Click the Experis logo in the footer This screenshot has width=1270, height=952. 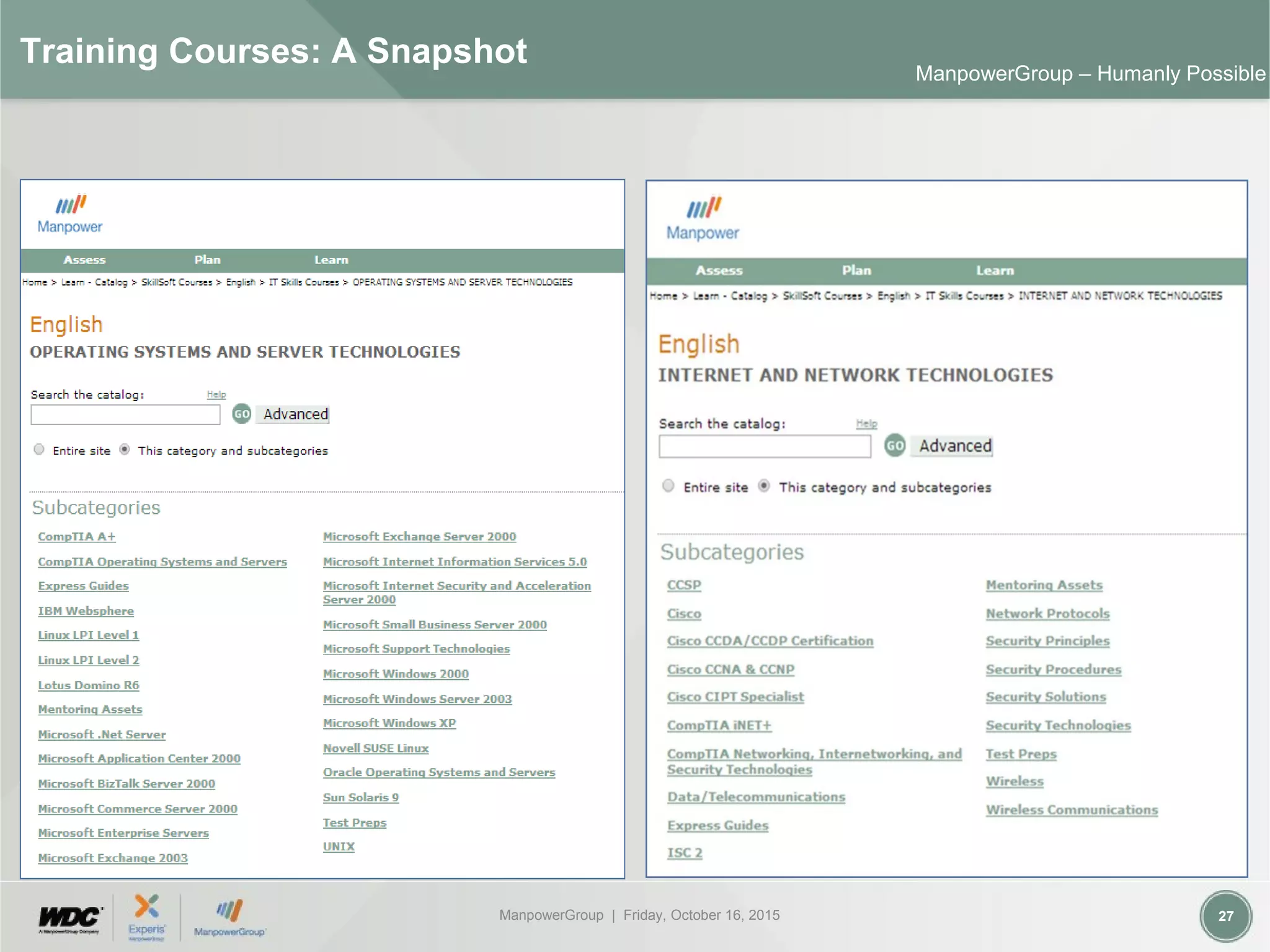click(x=147, y=917)
